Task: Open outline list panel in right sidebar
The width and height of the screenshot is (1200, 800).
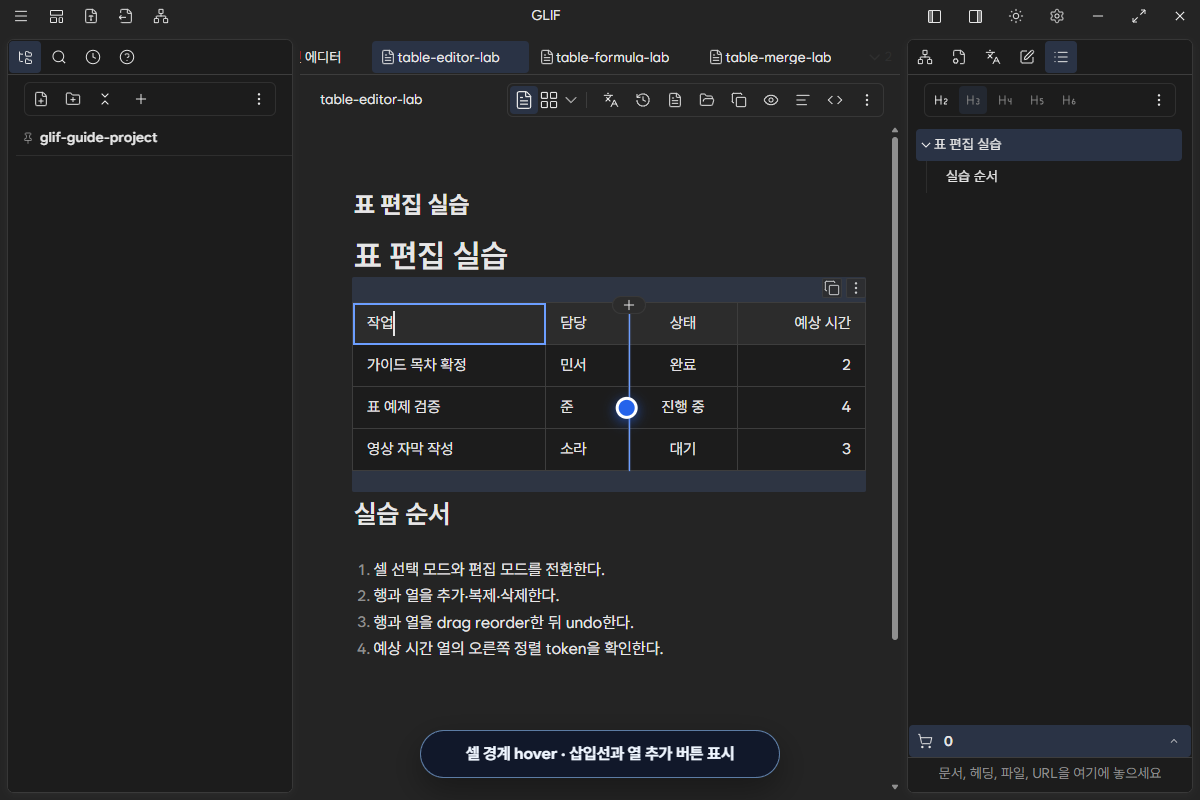Action: click(1061, 57)
